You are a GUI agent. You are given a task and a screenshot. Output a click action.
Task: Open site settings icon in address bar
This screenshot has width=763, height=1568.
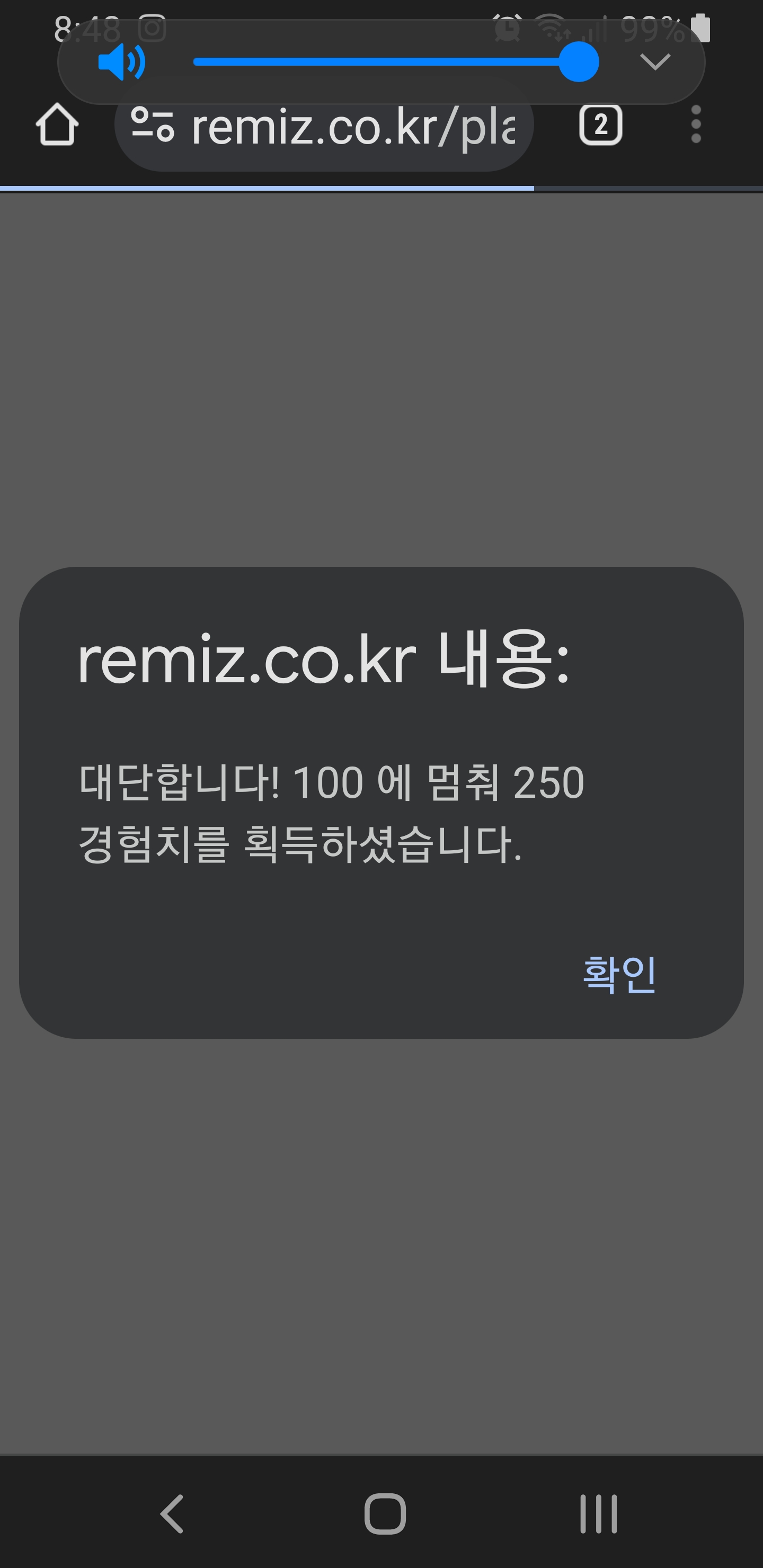[x=152, y=125]
